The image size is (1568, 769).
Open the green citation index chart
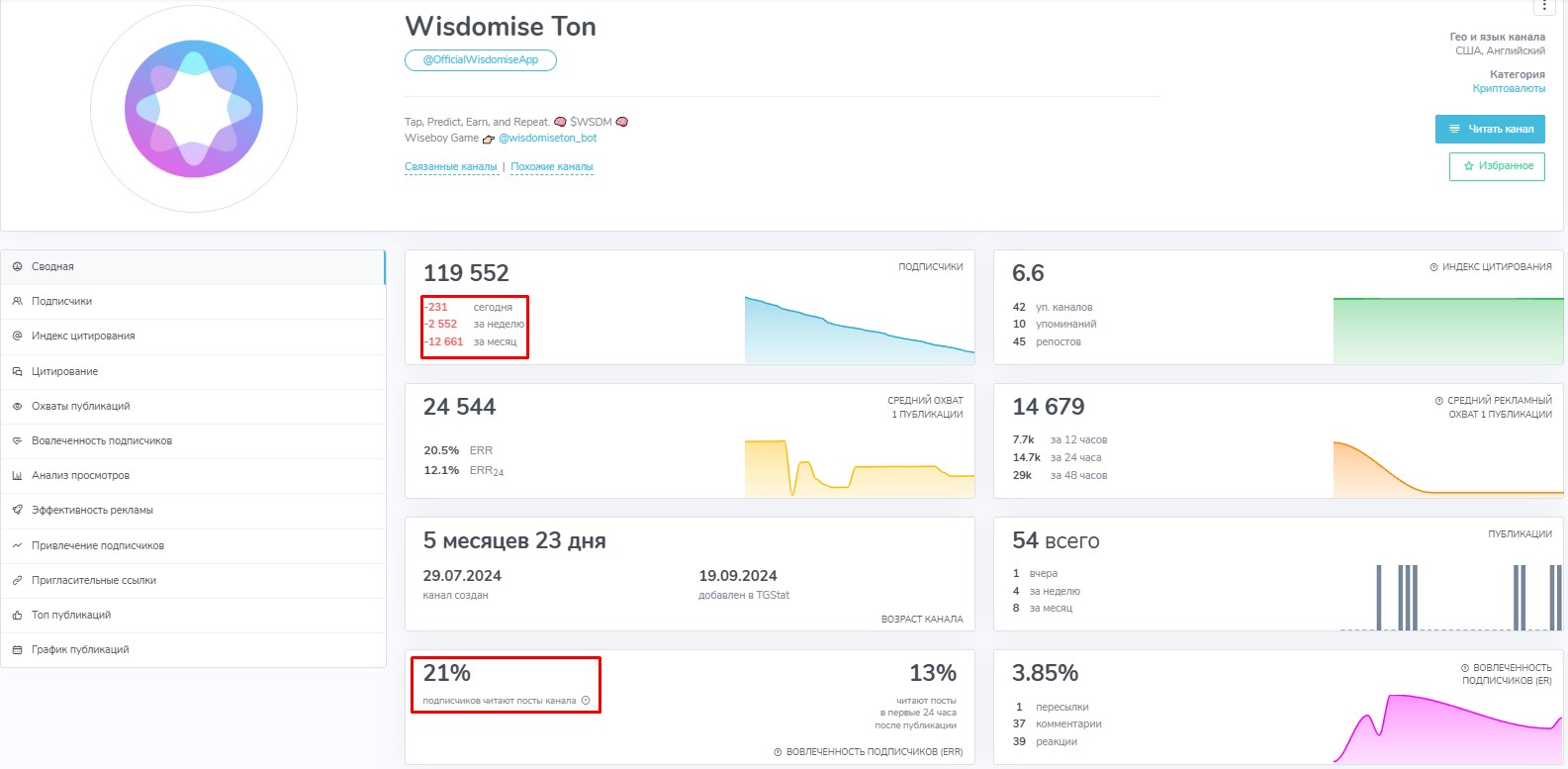click(x=1448, y=330)
